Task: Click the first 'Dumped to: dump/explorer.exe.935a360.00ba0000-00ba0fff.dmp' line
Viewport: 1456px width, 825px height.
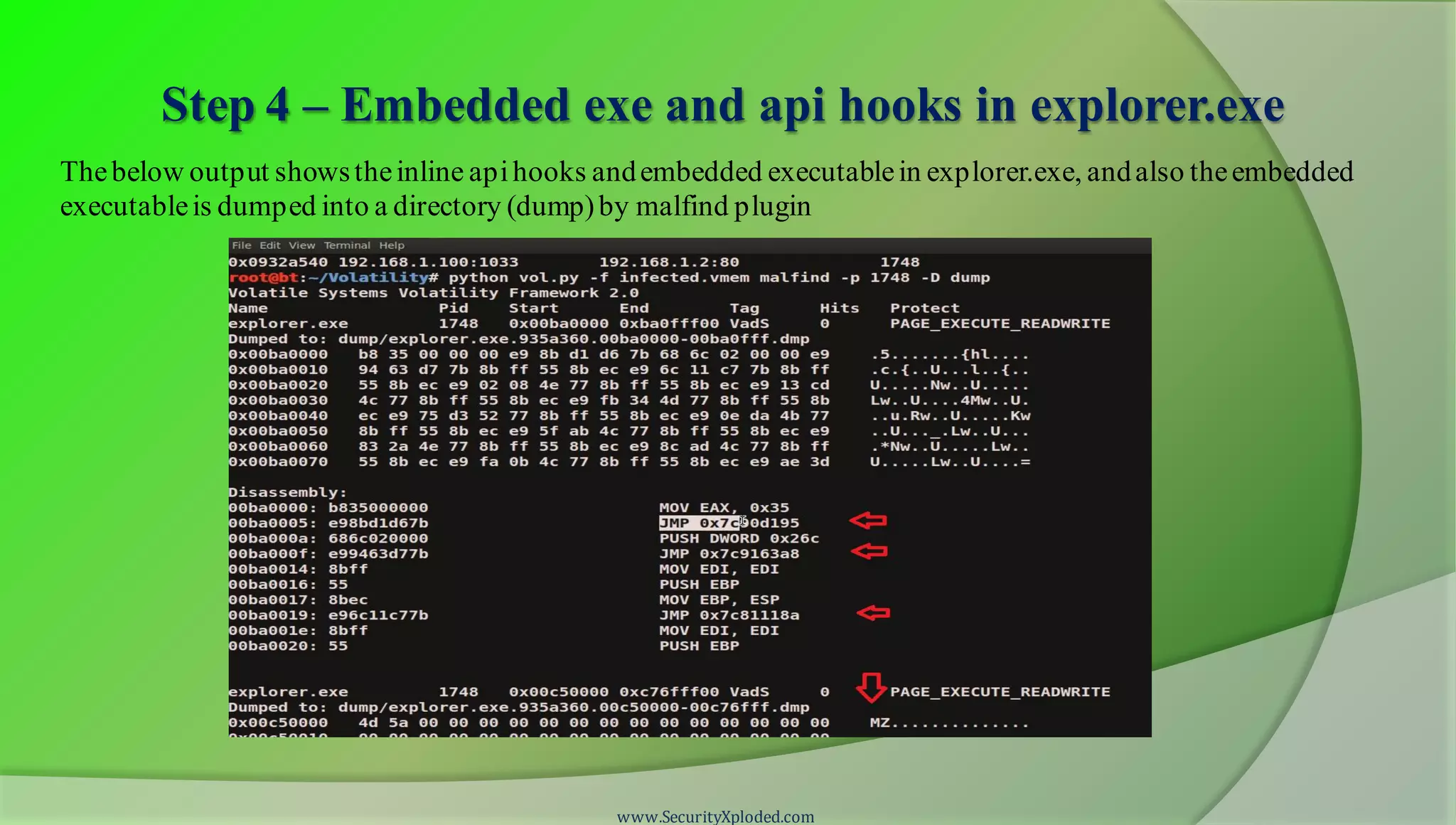Action: point(519,339)
